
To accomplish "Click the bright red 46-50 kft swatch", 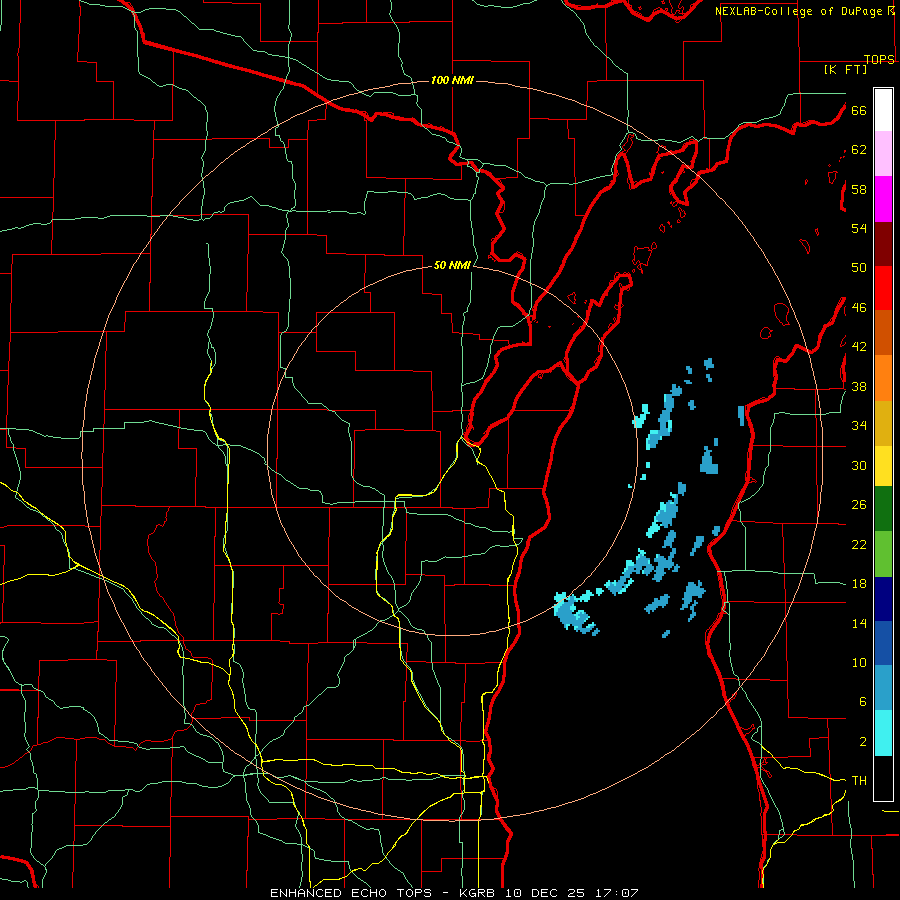I will [x=883, y=288].
